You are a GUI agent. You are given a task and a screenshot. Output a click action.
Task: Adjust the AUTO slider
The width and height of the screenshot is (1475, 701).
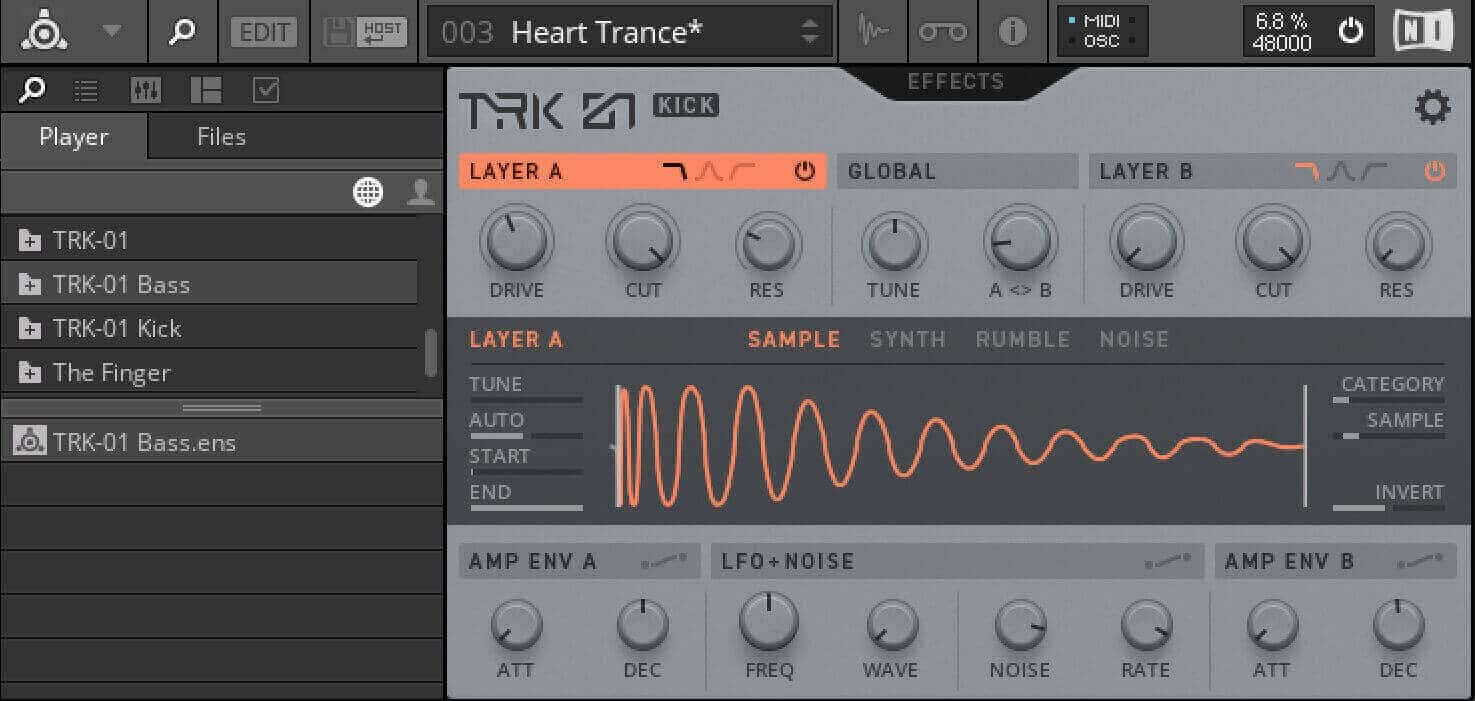[526, 435]
